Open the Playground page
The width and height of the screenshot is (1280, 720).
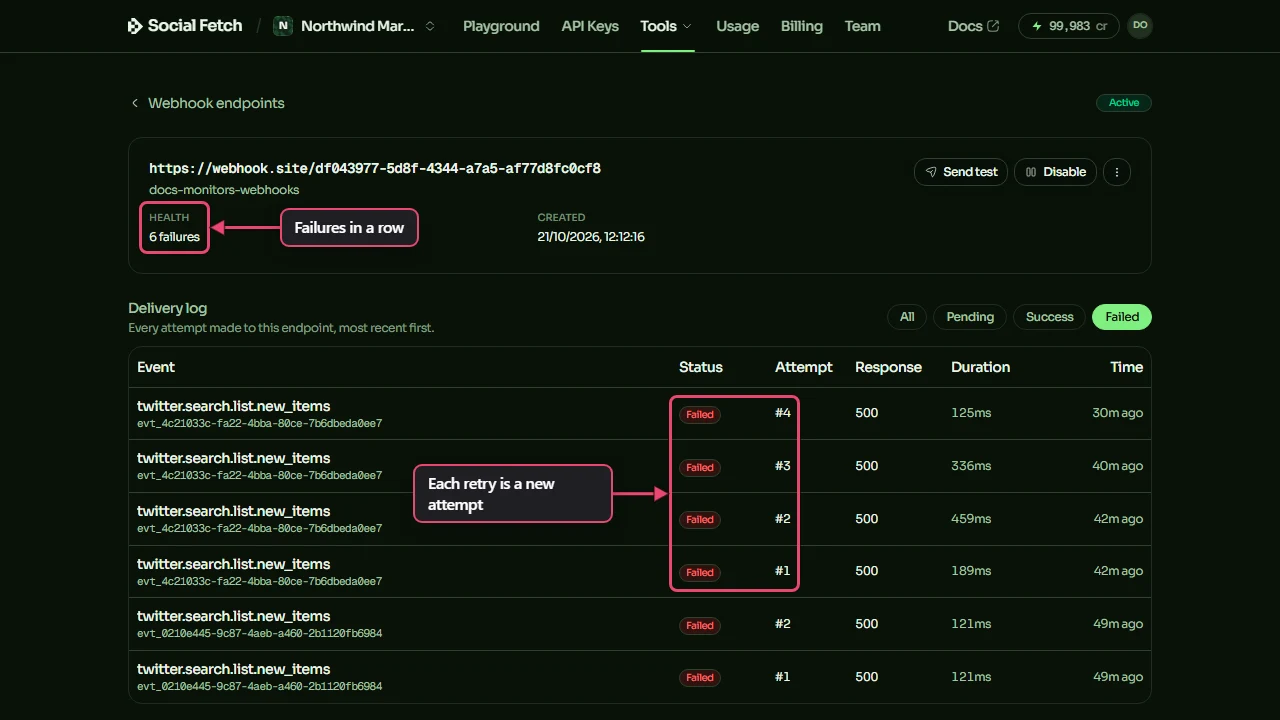click(x=501, y=26)
